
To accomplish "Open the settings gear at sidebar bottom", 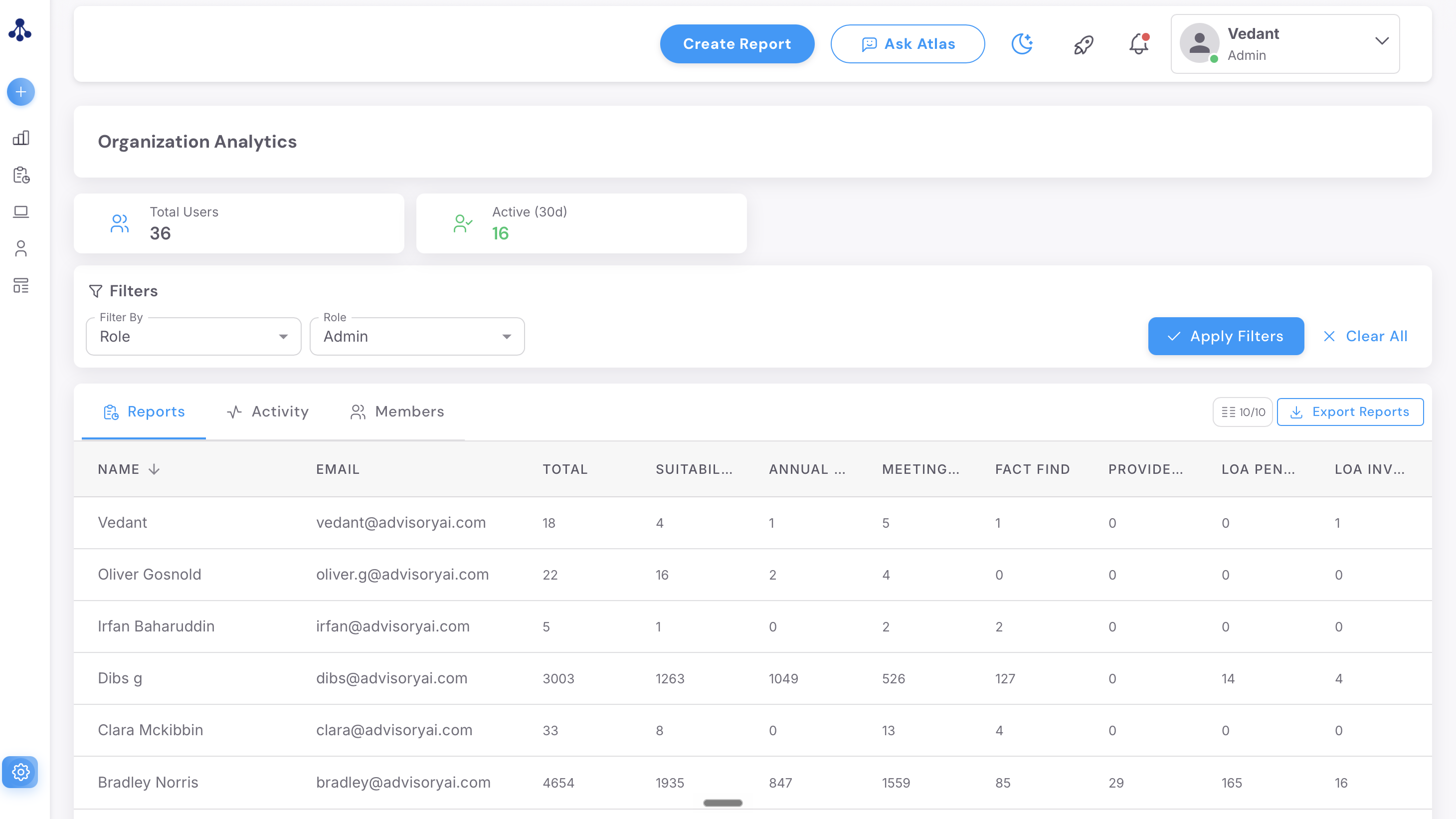I will 20,772.
